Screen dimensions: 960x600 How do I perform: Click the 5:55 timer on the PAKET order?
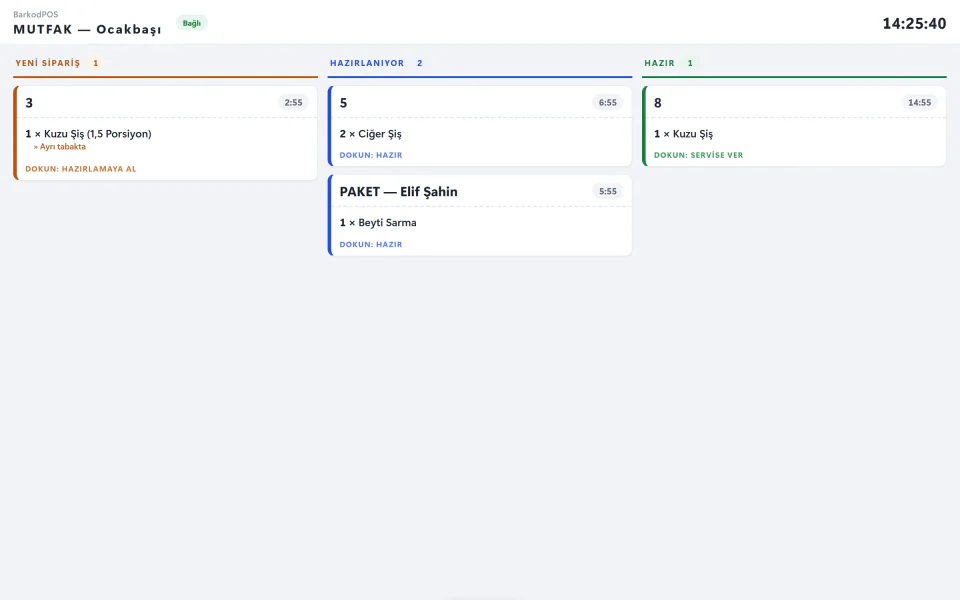pos(607,192)
